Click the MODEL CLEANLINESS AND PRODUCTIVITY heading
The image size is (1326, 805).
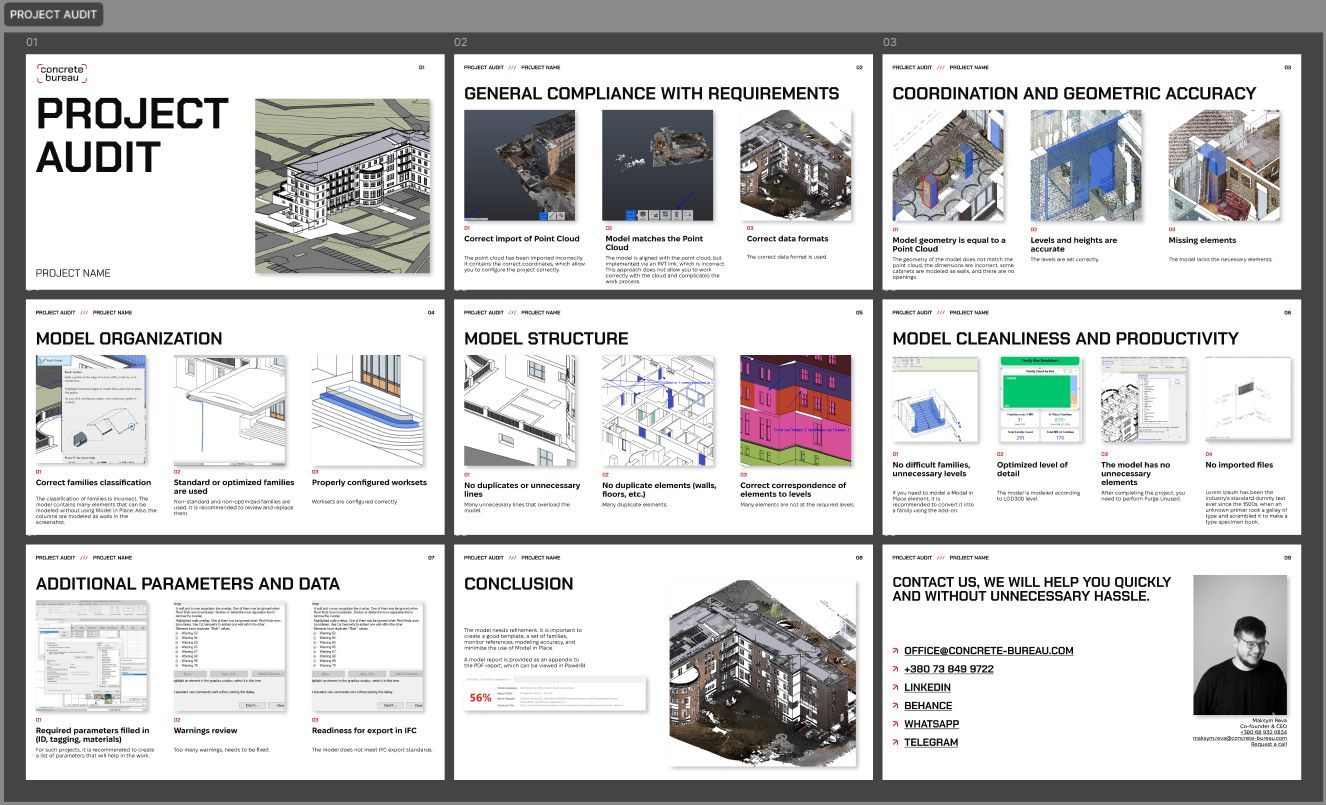(x=1065, y=338)
